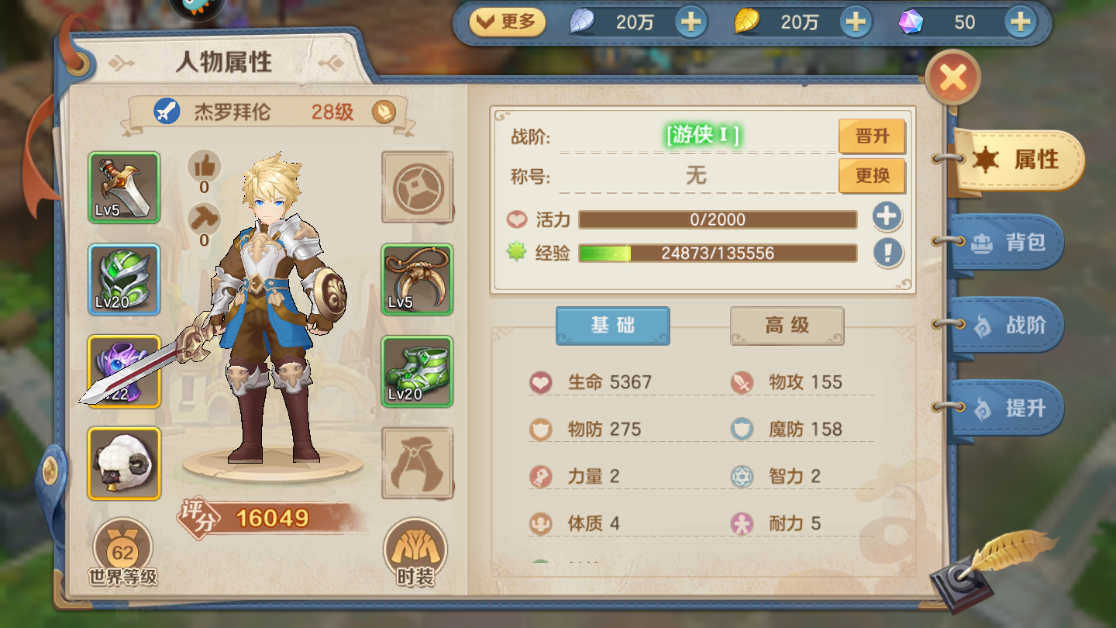Add vitality with the 活力 plus button
1116x628 pixels.
coord(887,216)
